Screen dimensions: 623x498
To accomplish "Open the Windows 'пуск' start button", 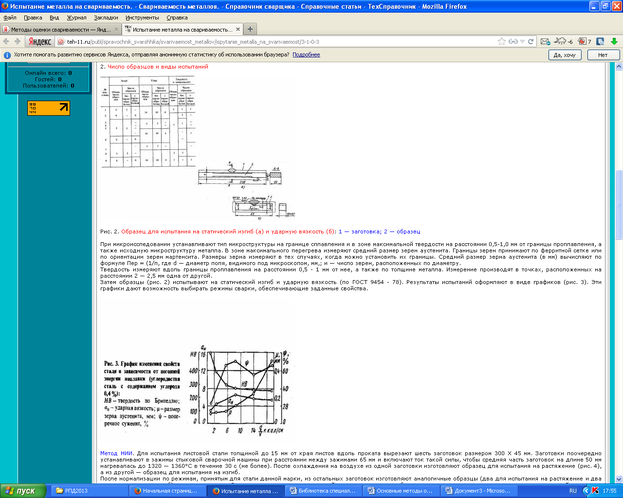I will coord(22,491).
